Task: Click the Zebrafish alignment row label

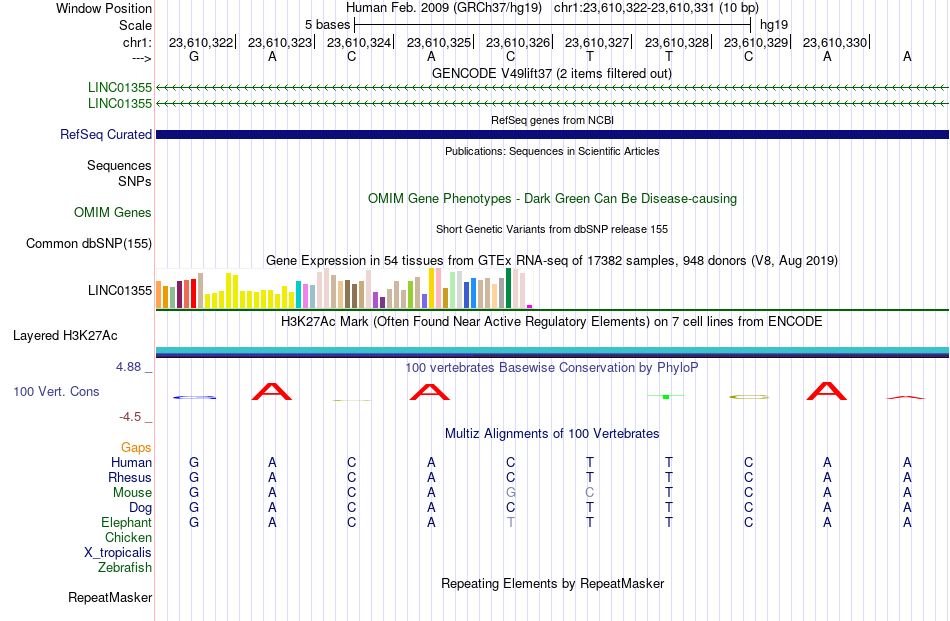Action: pyautogui.click(x=125, y=568)
